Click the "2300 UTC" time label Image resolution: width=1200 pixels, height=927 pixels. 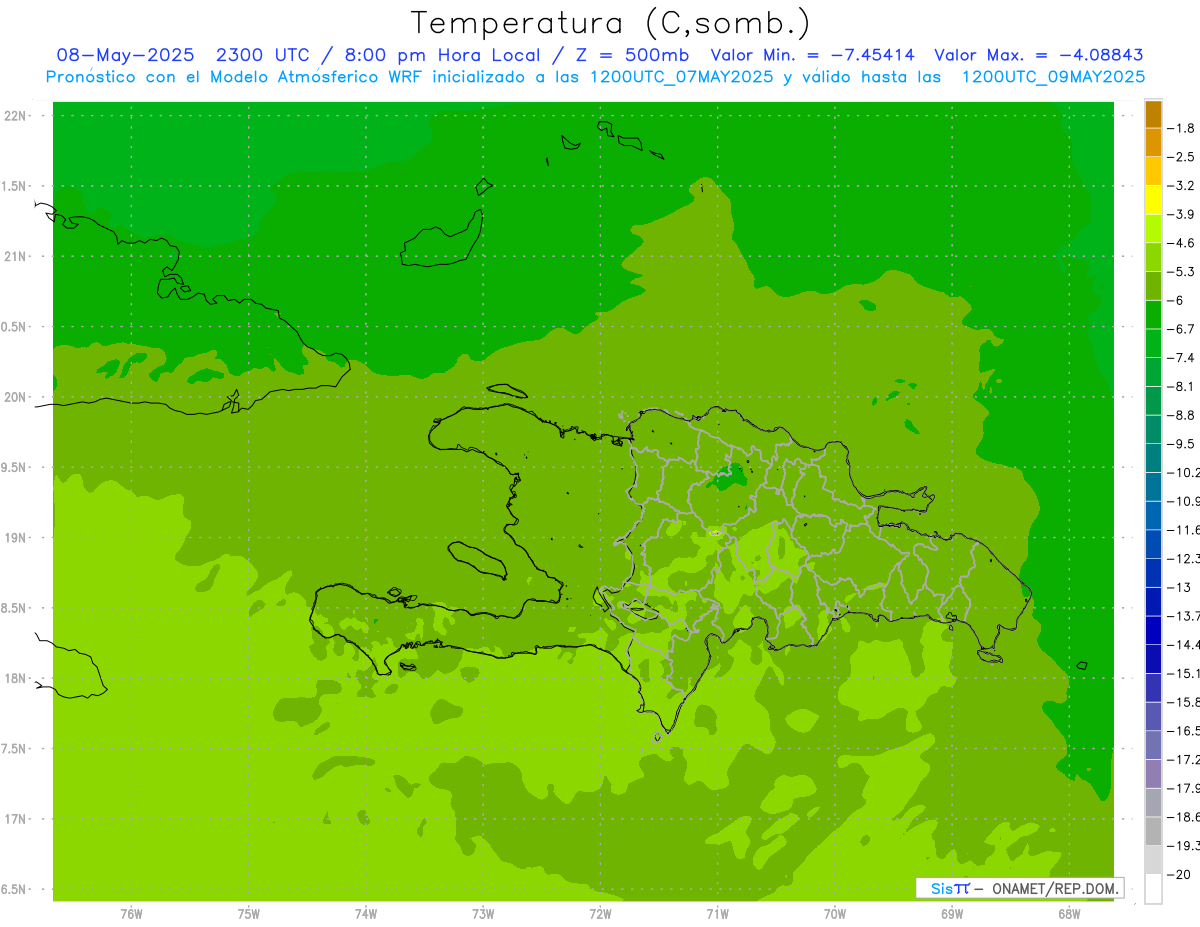click(265, 55)
